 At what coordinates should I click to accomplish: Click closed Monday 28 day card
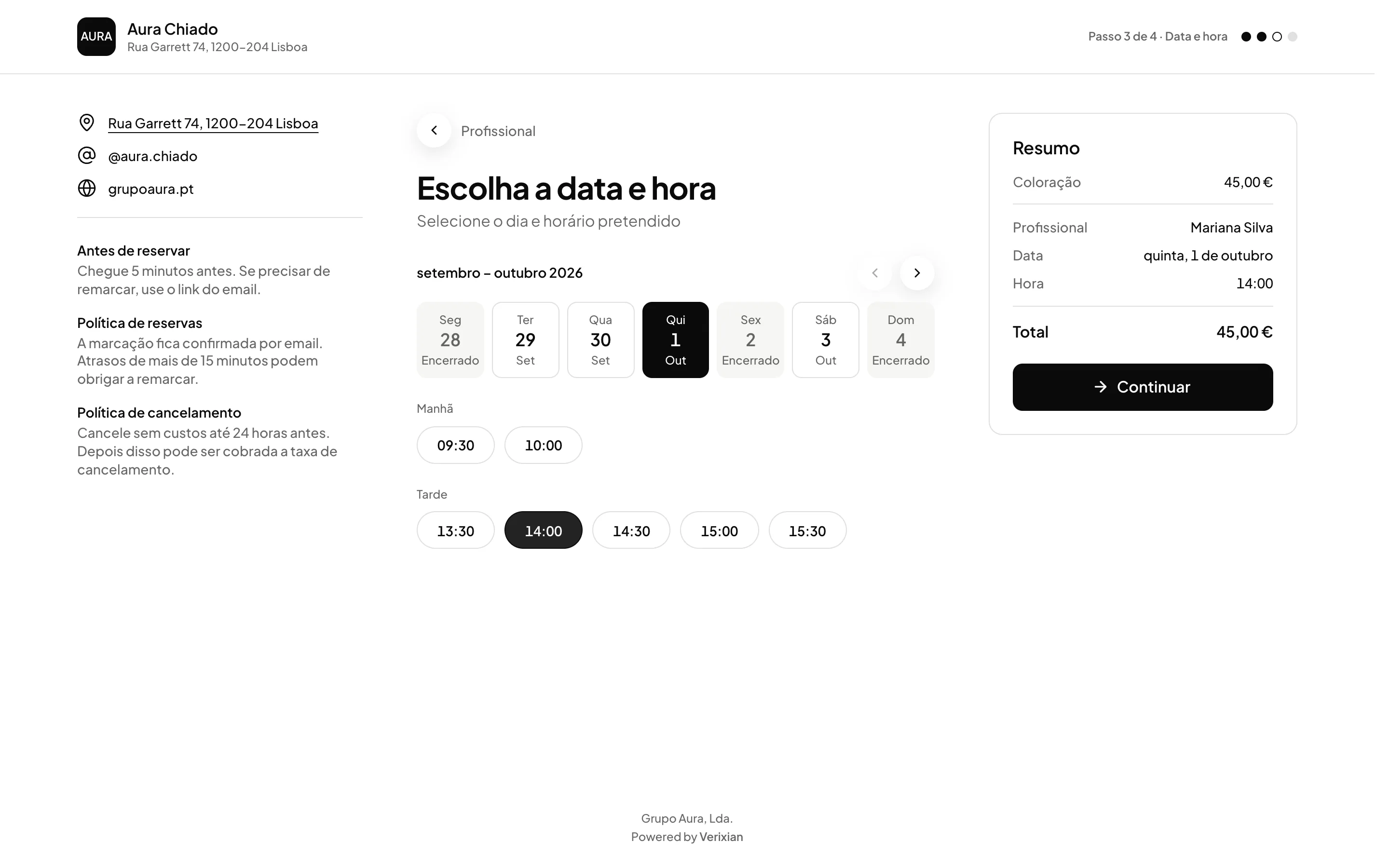click(x=450, y=340)
